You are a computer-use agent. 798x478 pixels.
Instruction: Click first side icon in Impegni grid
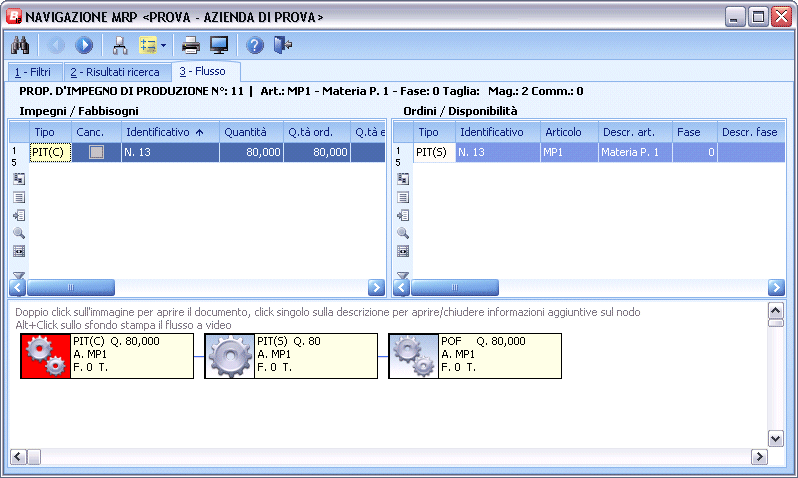coord(19,179)
